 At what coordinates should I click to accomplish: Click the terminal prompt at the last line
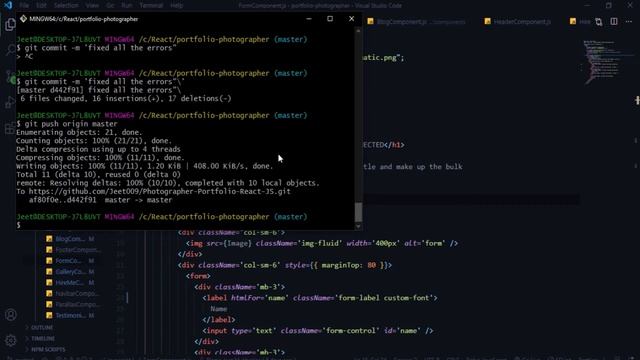pos(18,225)
